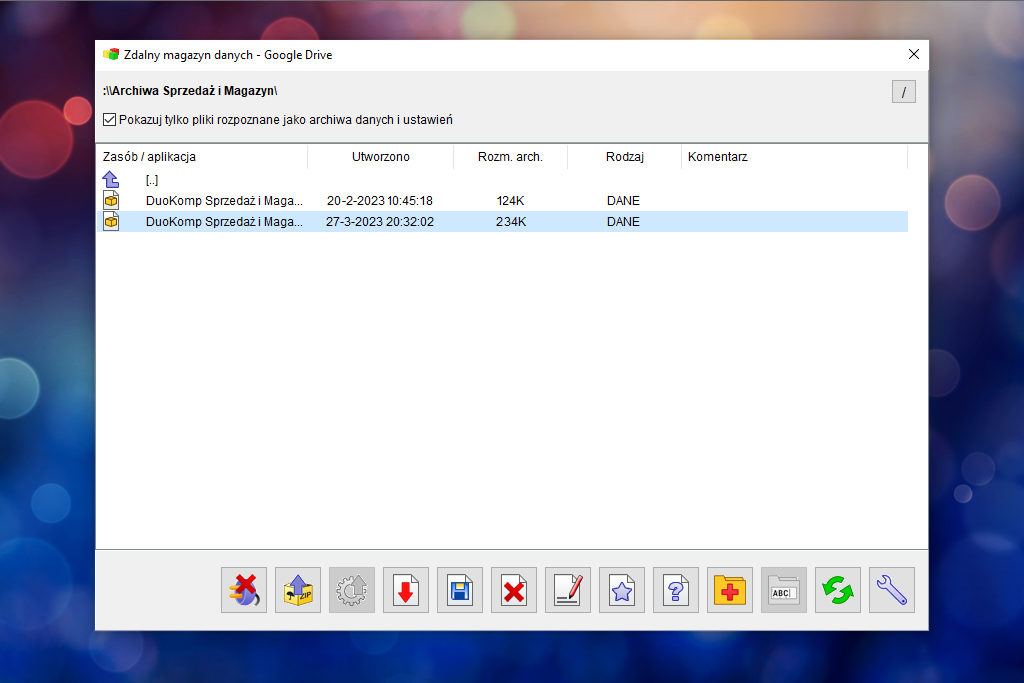Click the upload ZIP archive box icon

pyautogui.click(x=298, y=590)
